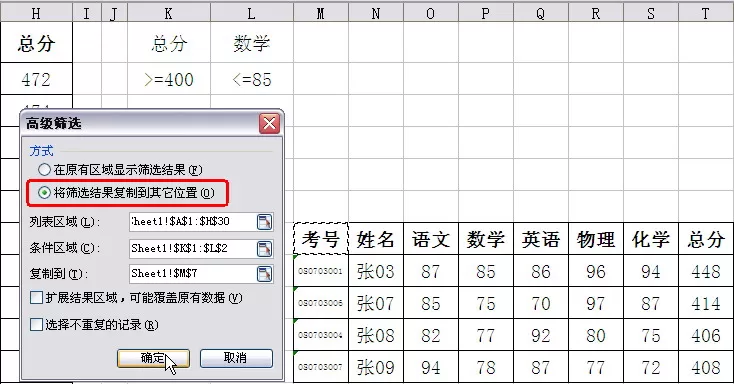This screenshot has height=384, width=734.
Task: Confirm with the 确定 button
Action: 153,358
